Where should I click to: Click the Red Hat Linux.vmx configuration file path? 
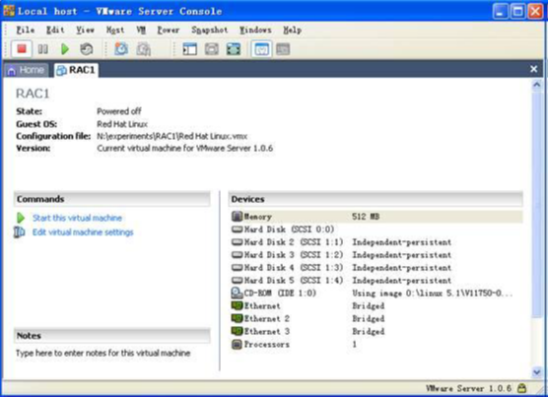pos(172,136)
